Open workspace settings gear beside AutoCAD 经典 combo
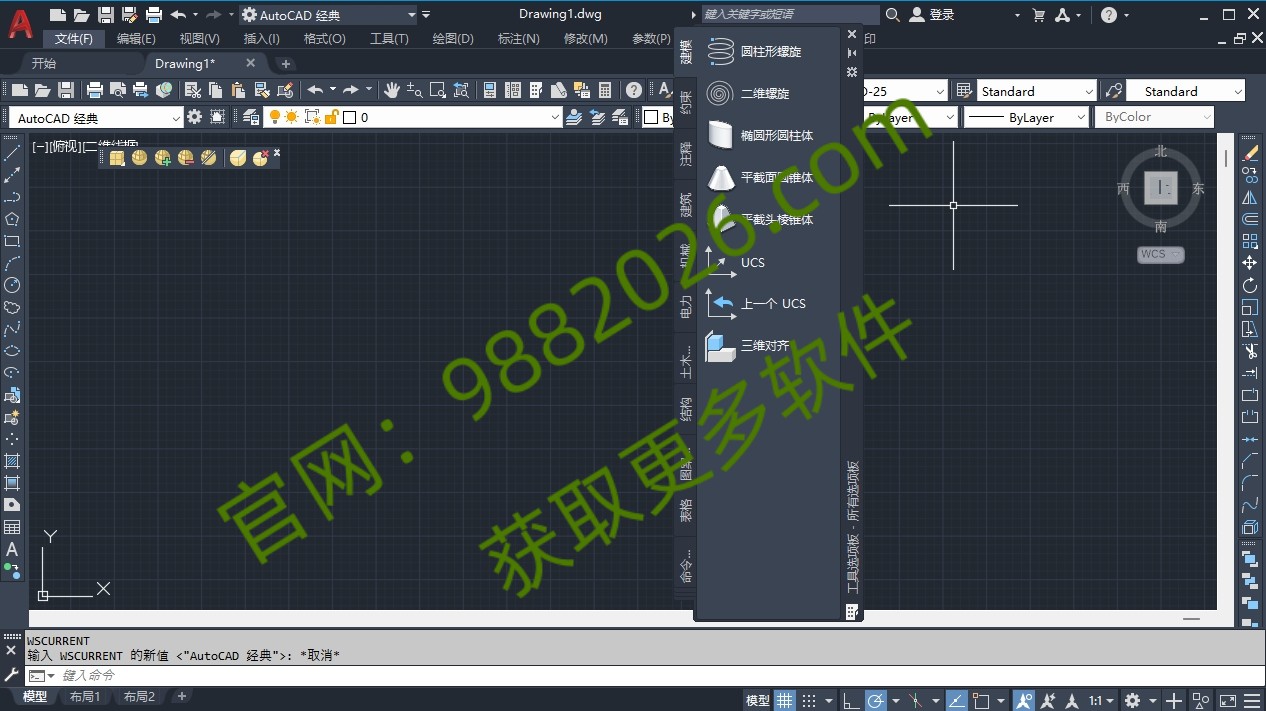Screen dimensions: 1266x711 194,117
